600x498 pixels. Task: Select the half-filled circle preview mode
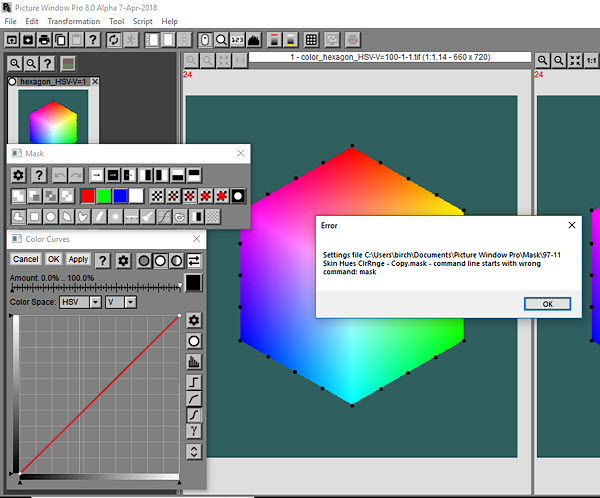pyautogui.click(x=176, y=260)
